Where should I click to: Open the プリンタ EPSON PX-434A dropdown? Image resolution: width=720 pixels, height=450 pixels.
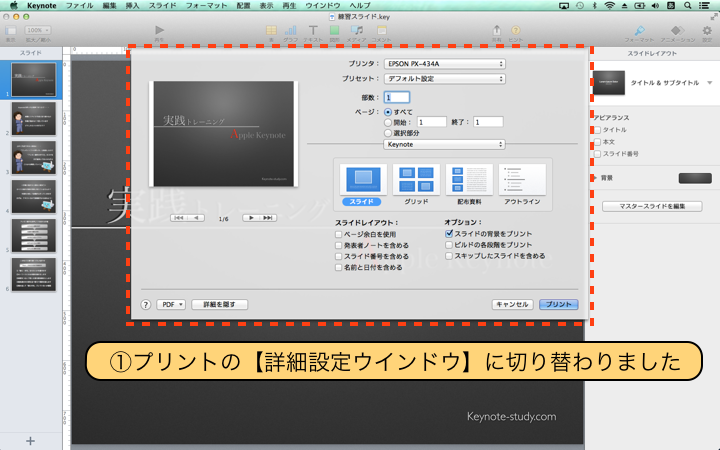(444, 64)
